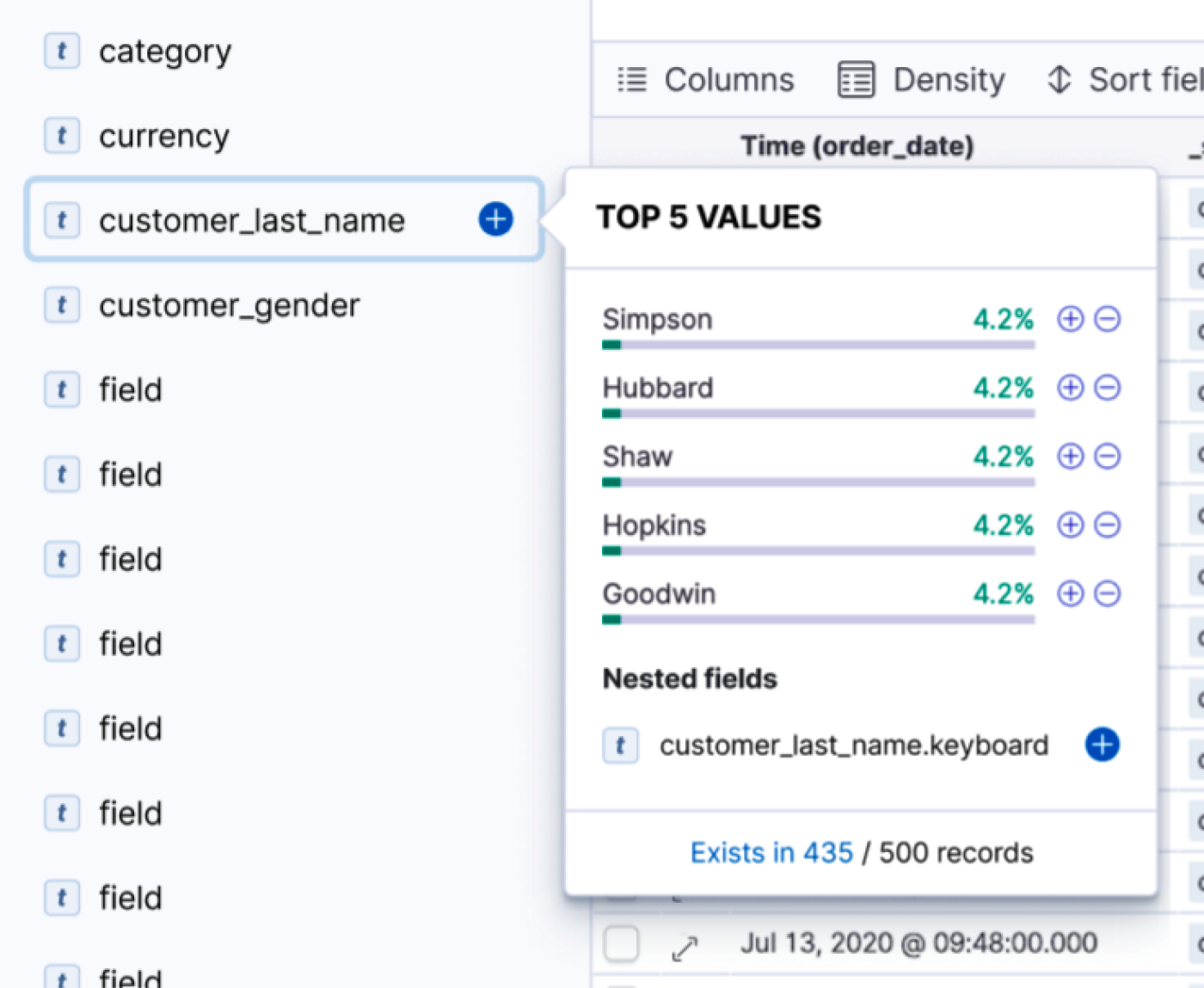Screen dimensions: 1204x988
Task: Select the Jul 13, 2020 document row checkbox
Action: (621, 944)
